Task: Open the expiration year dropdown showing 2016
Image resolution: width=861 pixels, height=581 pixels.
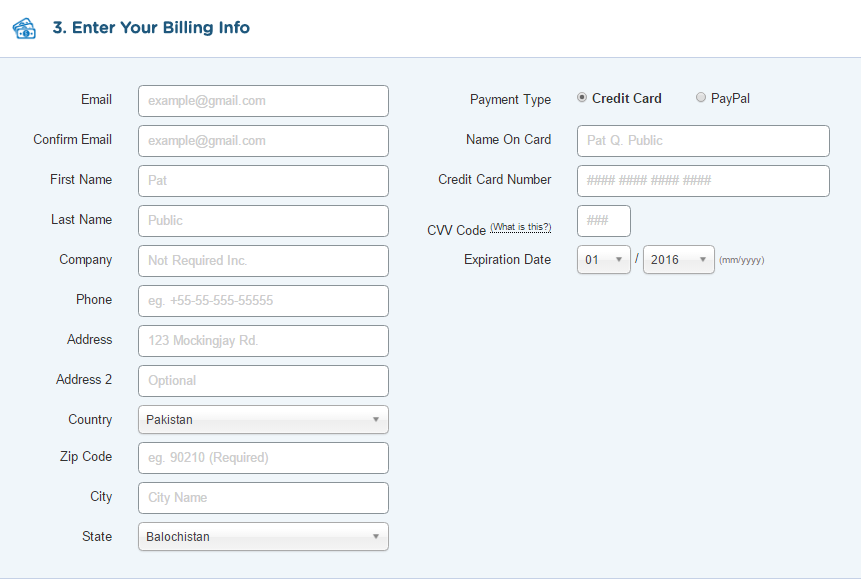Action: coord(678,258)
